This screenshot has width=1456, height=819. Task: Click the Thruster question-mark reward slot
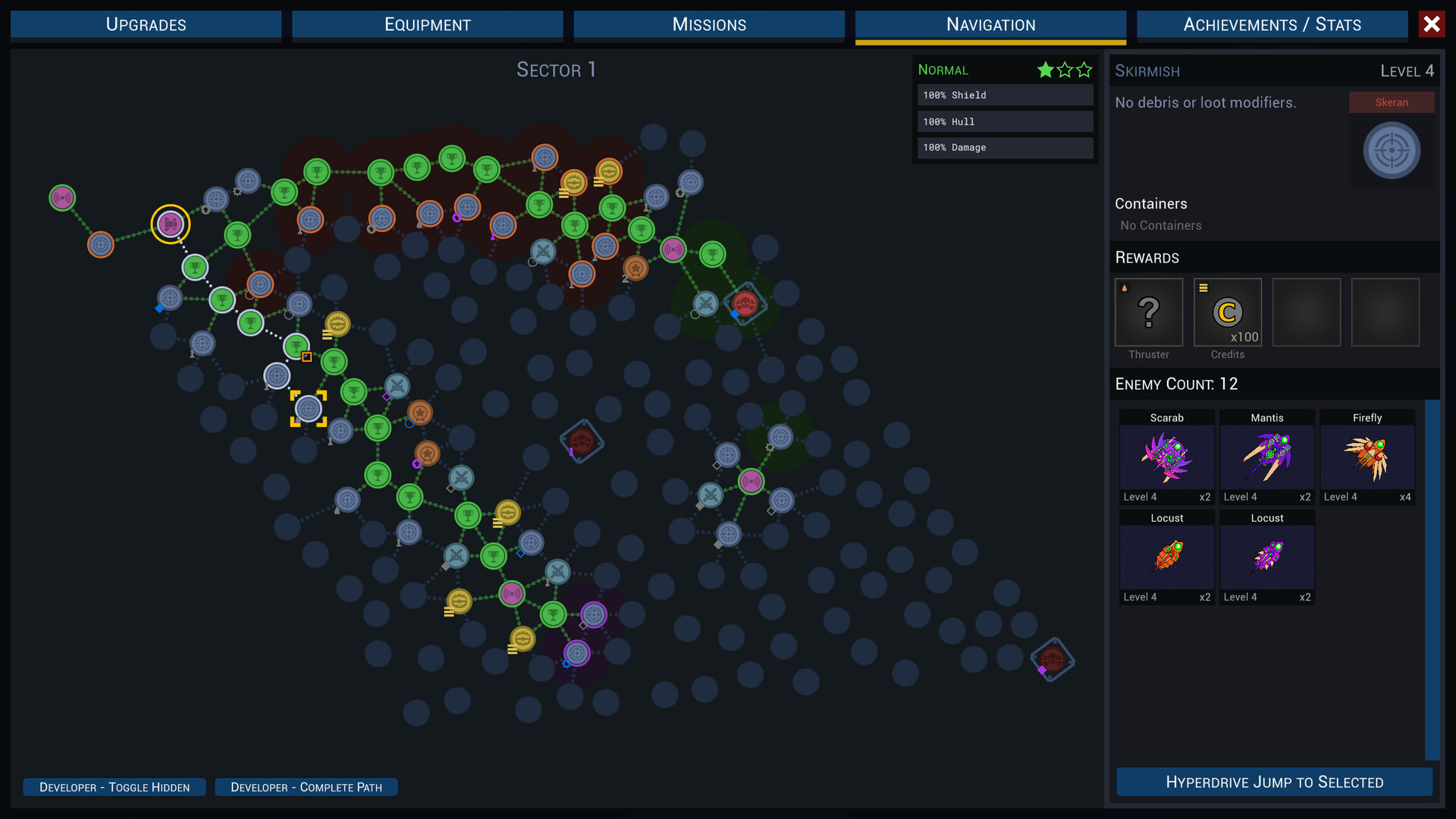(x=1149, y=312)
